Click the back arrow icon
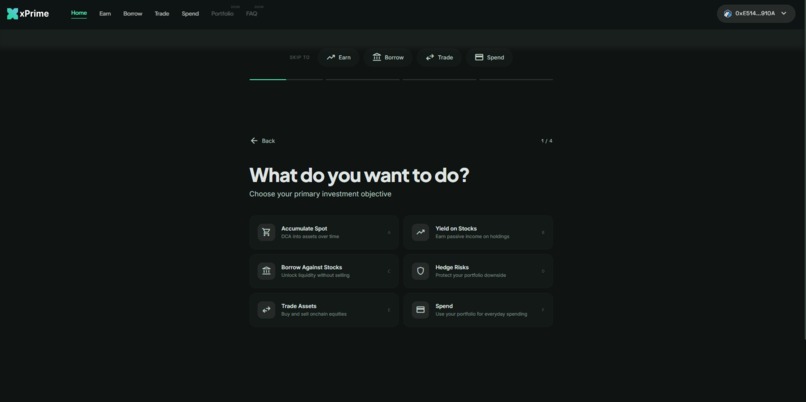806x402 pixels. click(254, 141)
